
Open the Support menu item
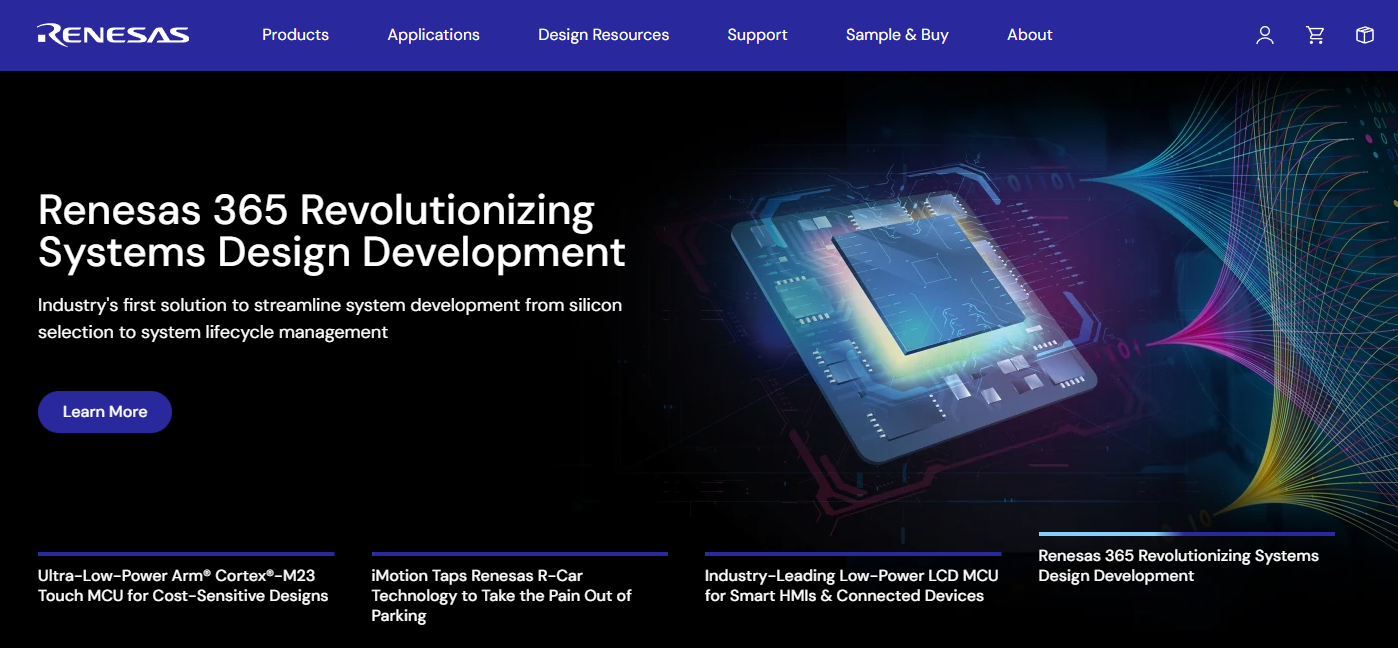pos(757,35)
